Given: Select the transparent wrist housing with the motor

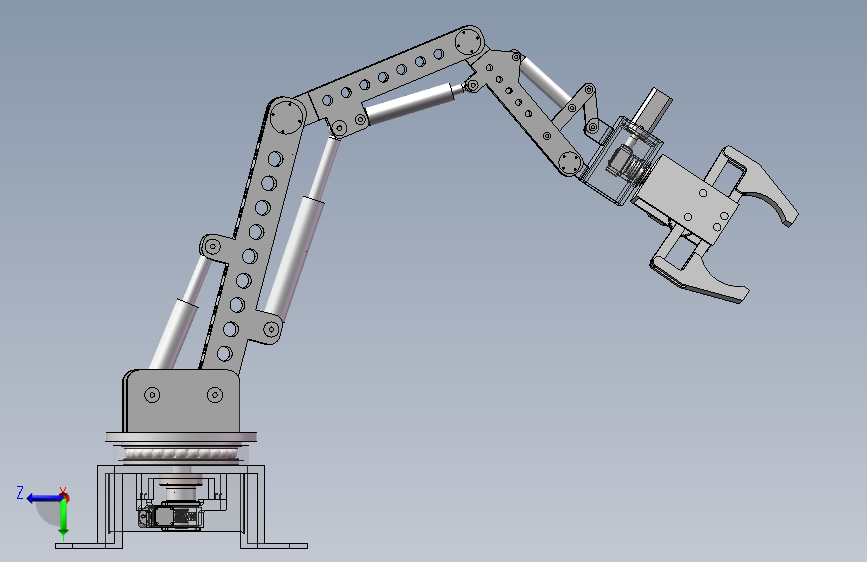Looking at the screenshot, I should [622, 160].
